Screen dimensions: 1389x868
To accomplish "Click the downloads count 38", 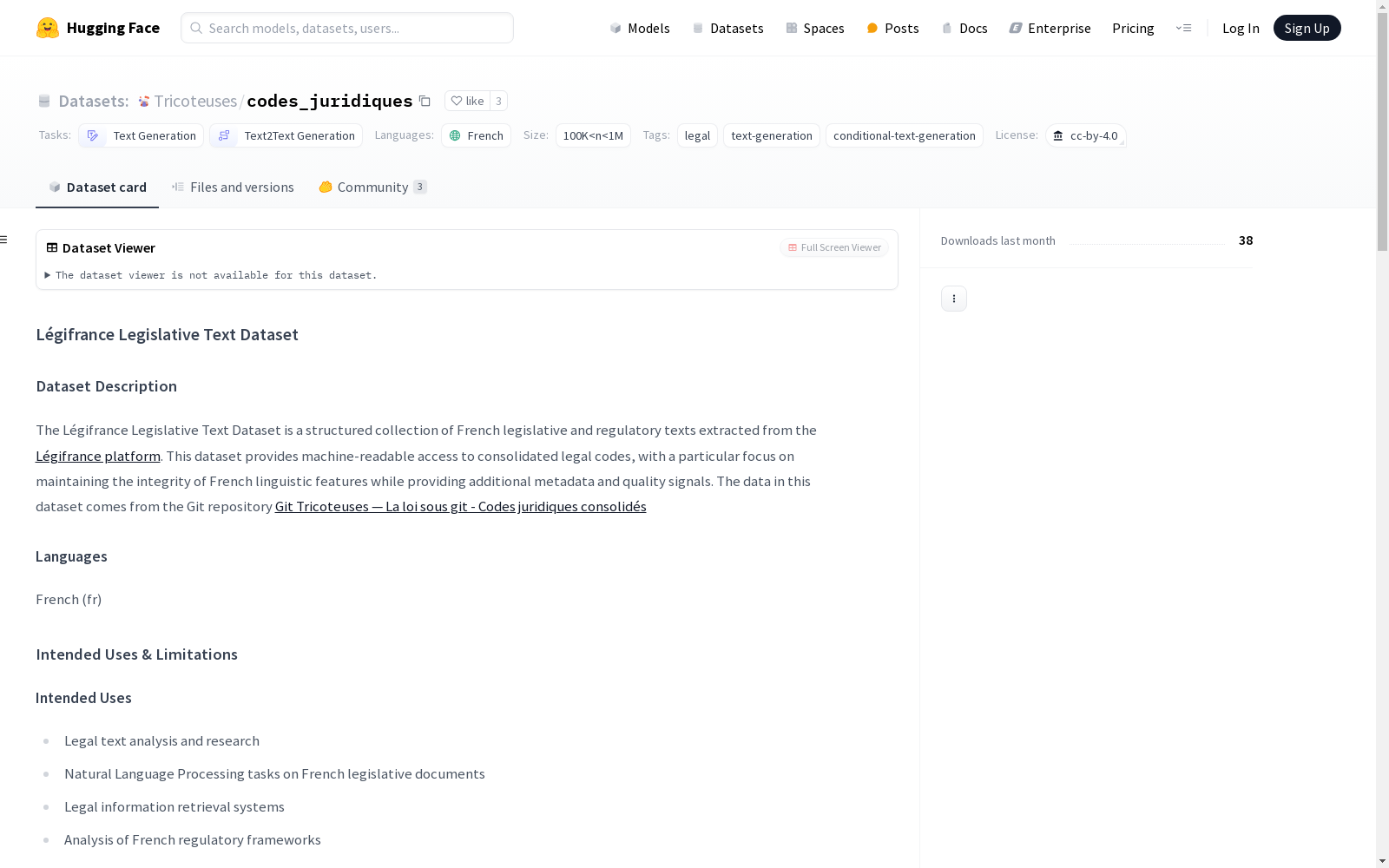I will pos(1246,240).
